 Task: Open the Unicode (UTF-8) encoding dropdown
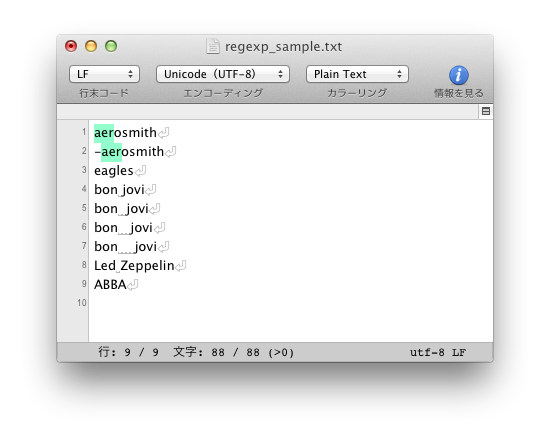[x=223, y=74]
